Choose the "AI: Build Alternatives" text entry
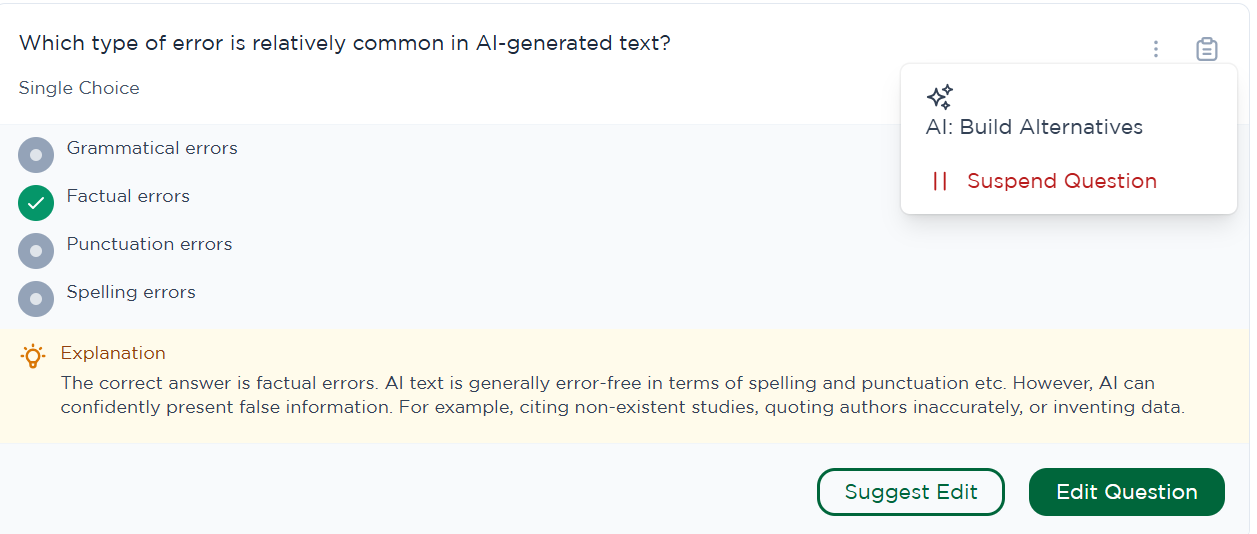Viewport: 1257px width, 534px height. tap(1034, 127)
